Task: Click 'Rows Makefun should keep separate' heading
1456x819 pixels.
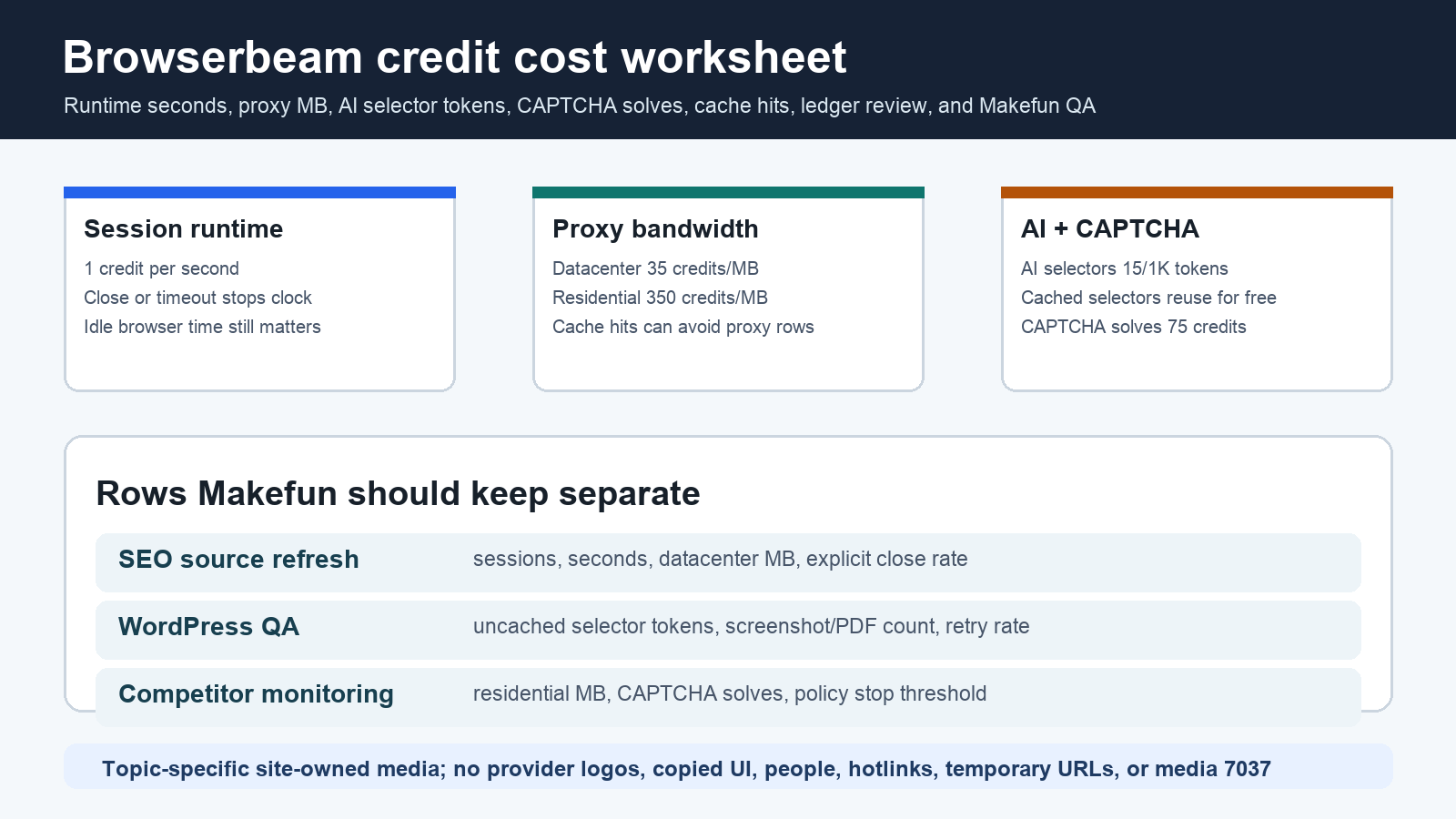Action: pyautogui.click(x=398, y=493)
